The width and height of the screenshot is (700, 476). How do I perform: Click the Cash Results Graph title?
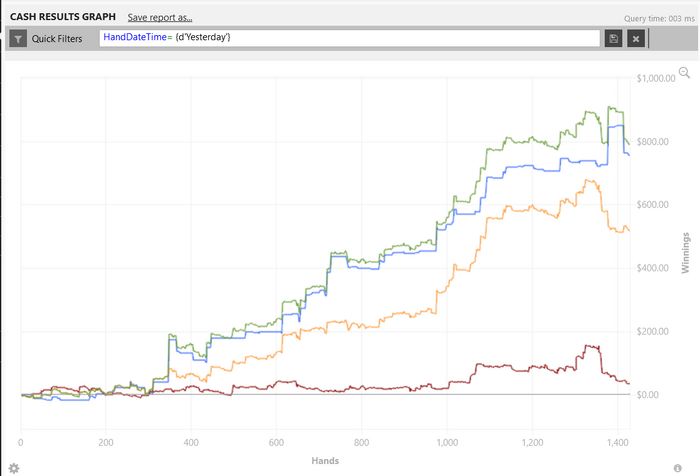coord(62,17)
